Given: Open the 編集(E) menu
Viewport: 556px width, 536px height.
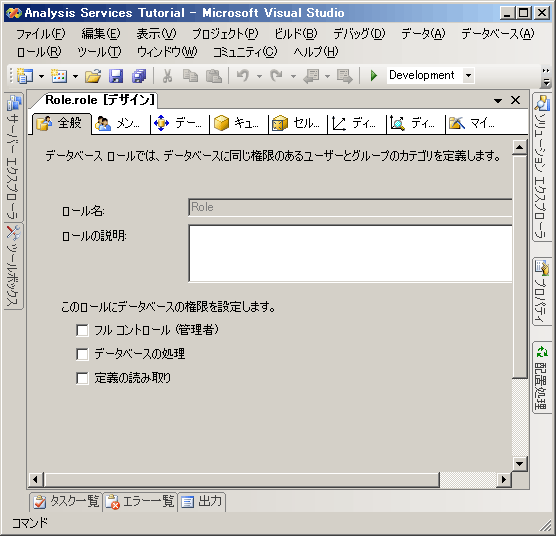Looking at the screenshot, I should tap(101, 34).
